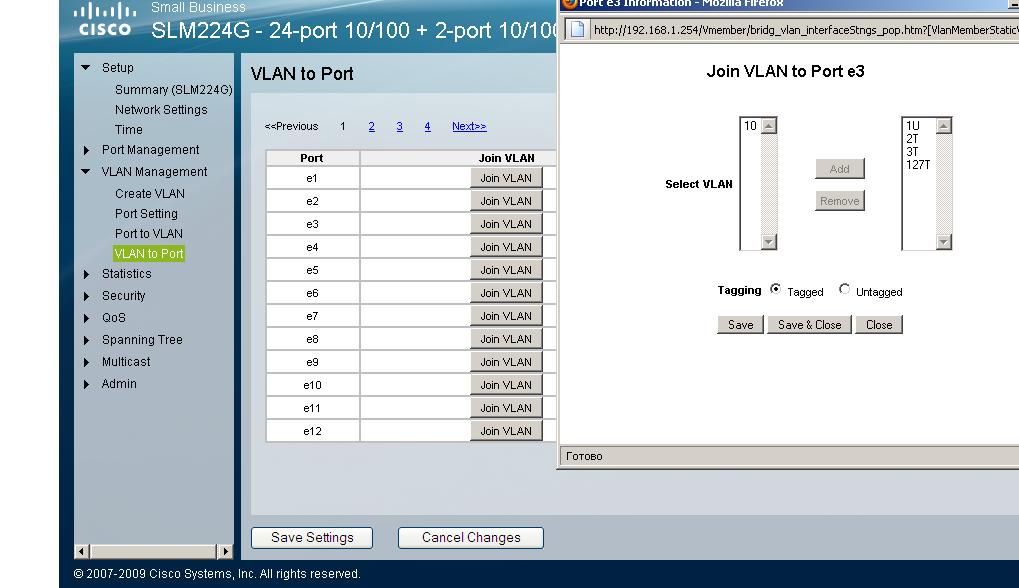1019x588 pixels.
Task: Select the Untagged radio button
Action: pos(844,289)
